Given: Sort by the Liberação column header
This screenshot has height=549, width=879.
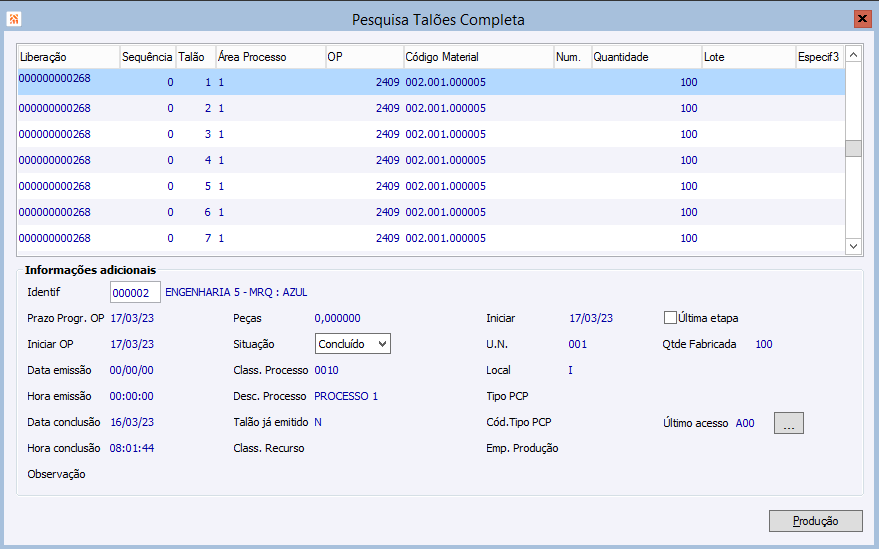Looking at the screenshot, I should 68,57.
